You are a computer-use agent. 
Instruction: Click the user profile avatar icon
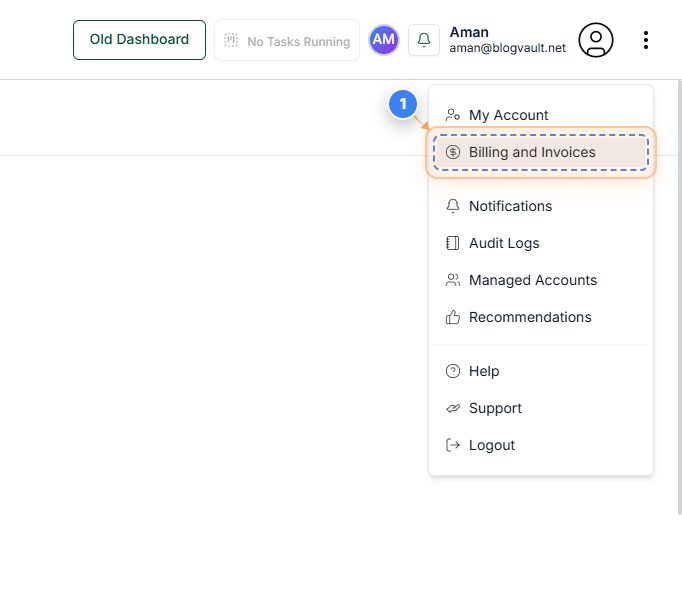click(x=595, y=40)
